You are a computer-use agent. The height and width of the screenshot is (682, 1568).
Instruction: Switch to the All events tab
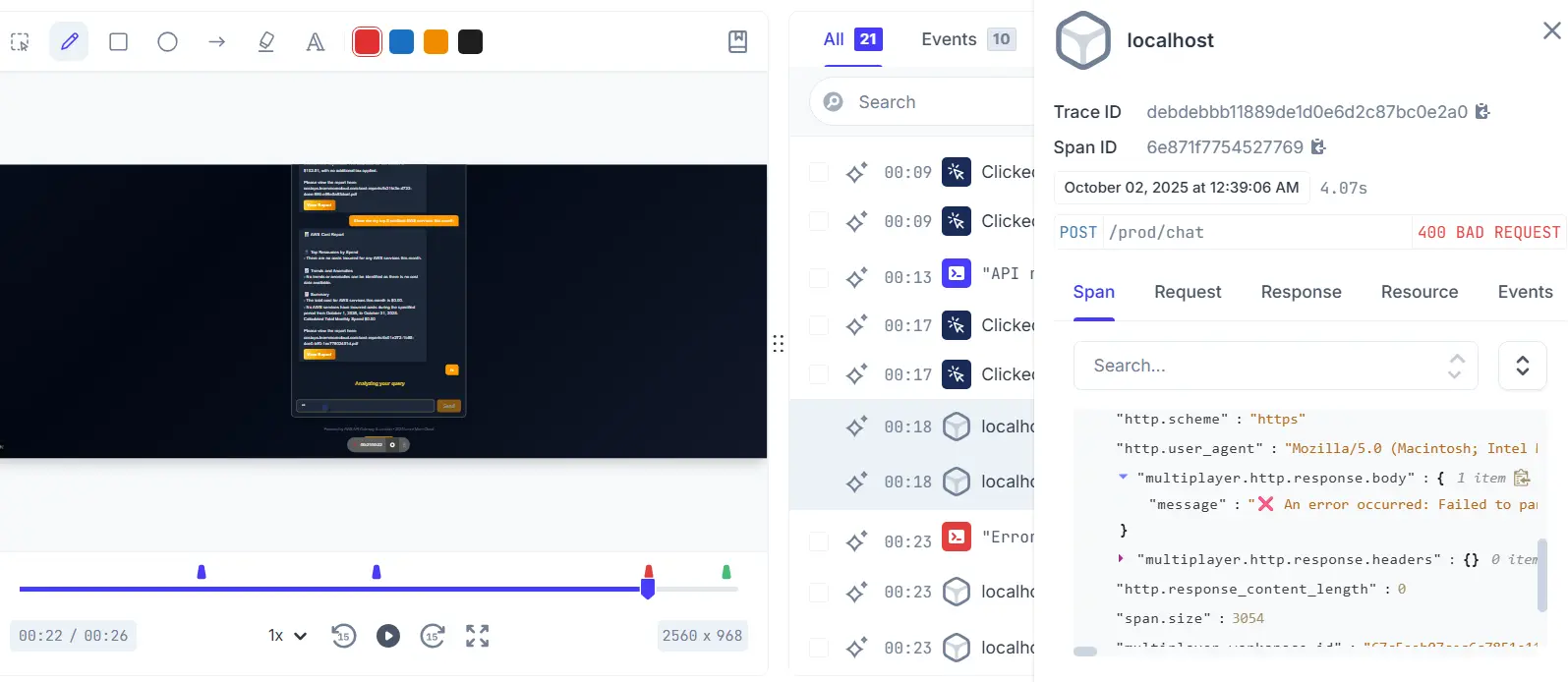853,39
